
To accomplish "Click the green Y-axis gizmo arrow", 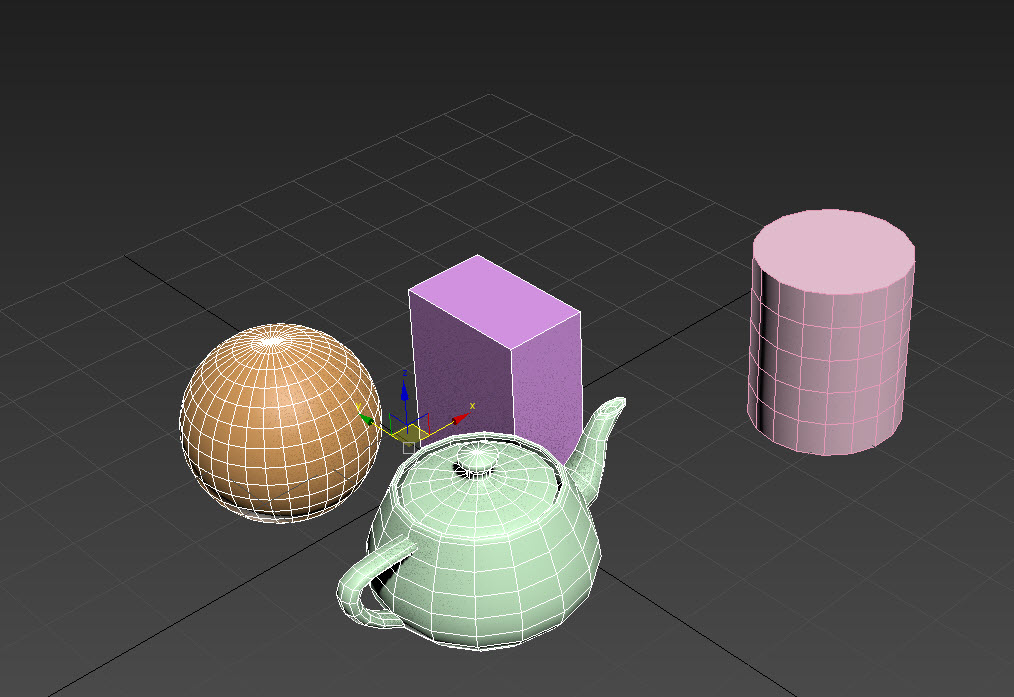I will tap(366, 419).
